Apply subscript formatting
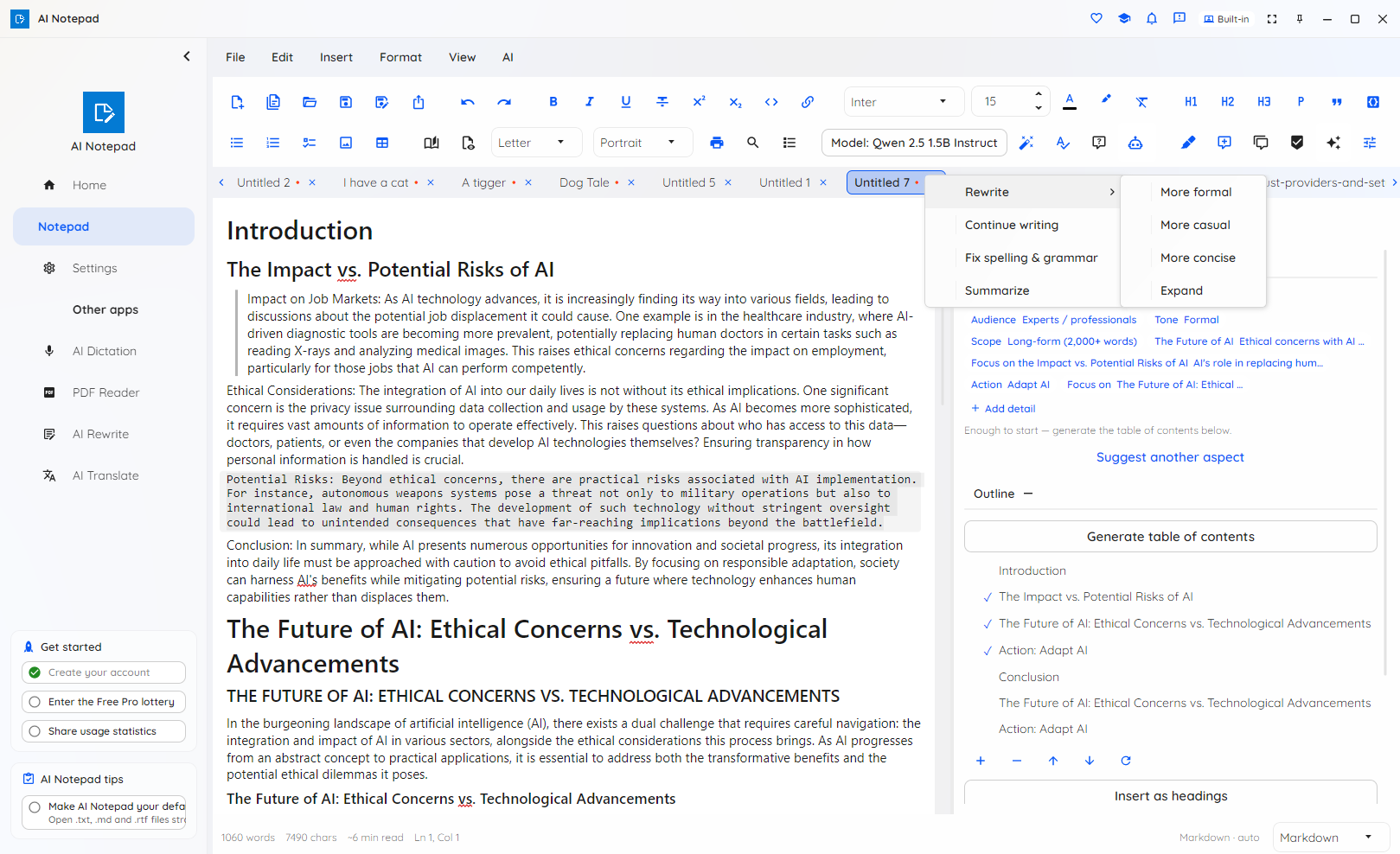Image resolution: width=1400 pixels, height=854 pixels. (x=735, y=102)
